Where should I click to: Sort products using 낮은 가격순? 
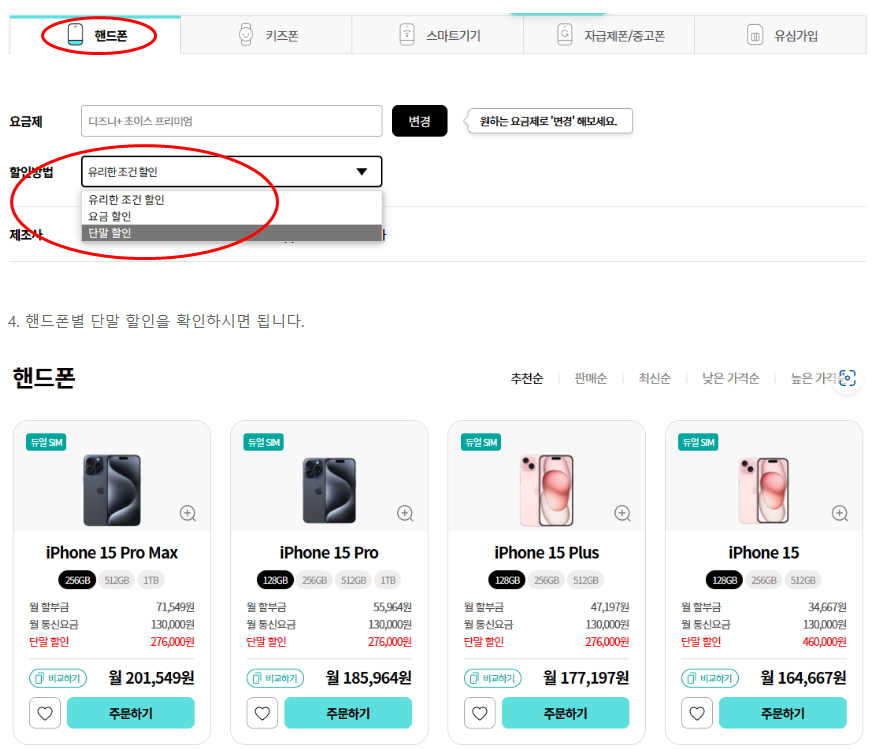point(729,378)
